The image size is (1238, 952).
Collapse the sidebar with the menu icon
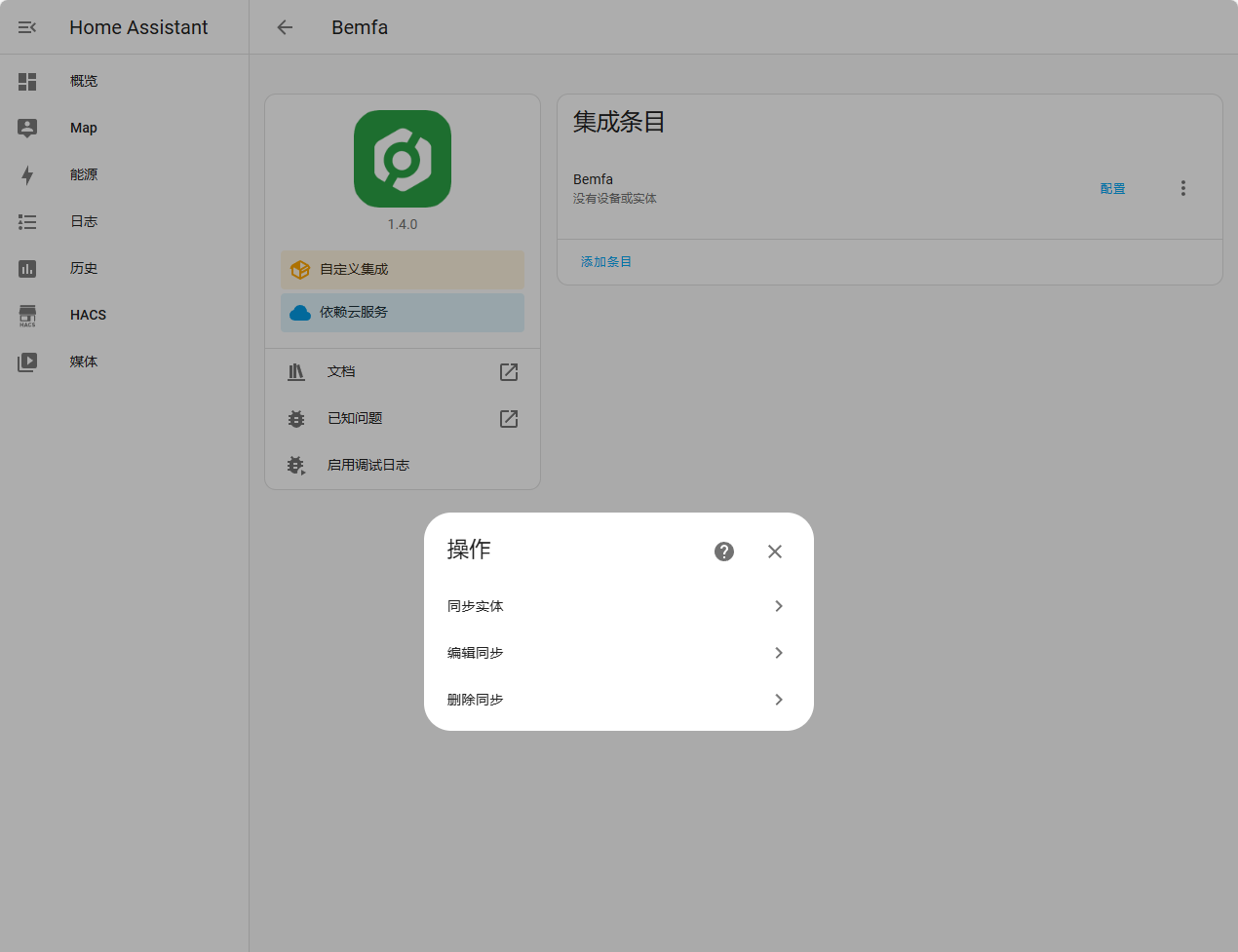click(27, 27)
